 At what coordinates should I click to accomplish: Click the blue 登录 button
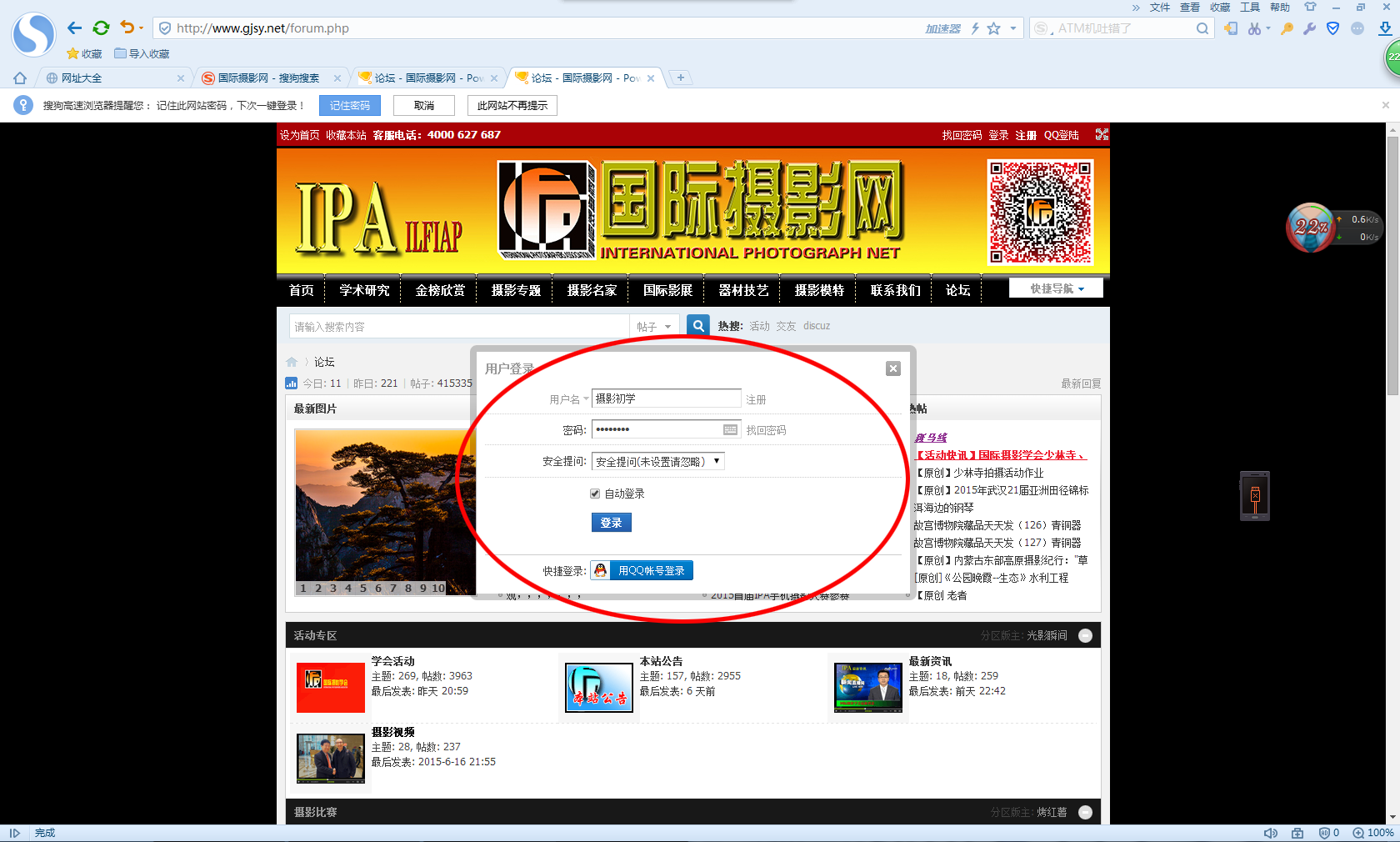(612, 523)
